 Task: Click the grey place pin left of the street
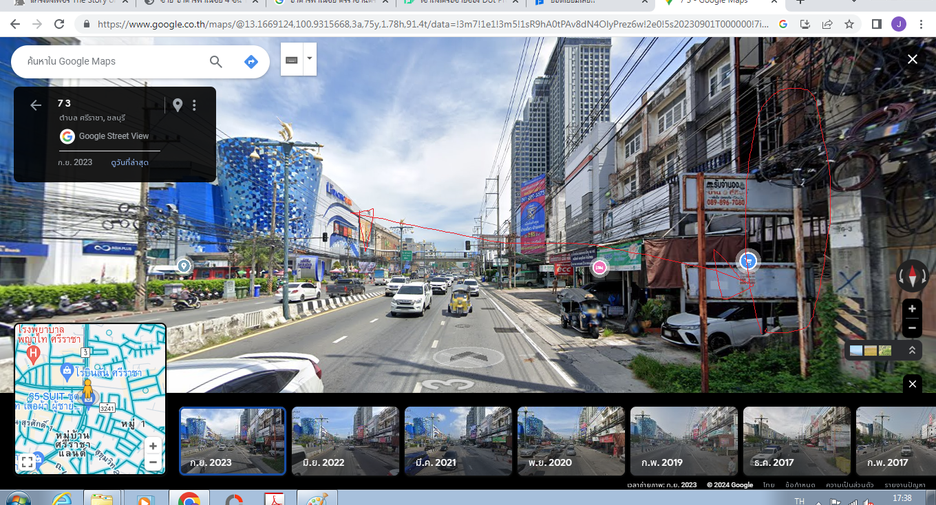pos(184,266)
